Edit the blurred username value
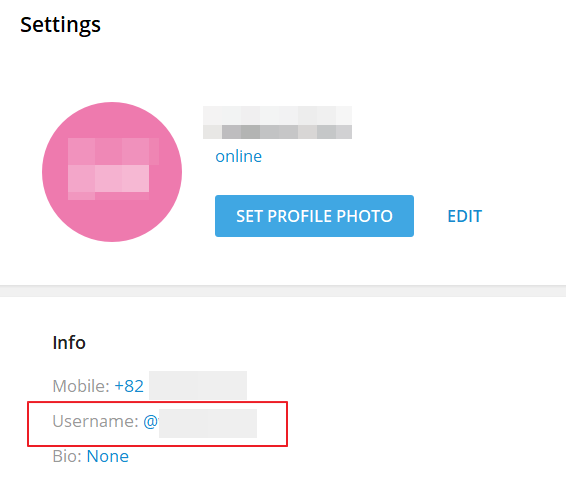This screenshot has width=566, height=480. 208,423
